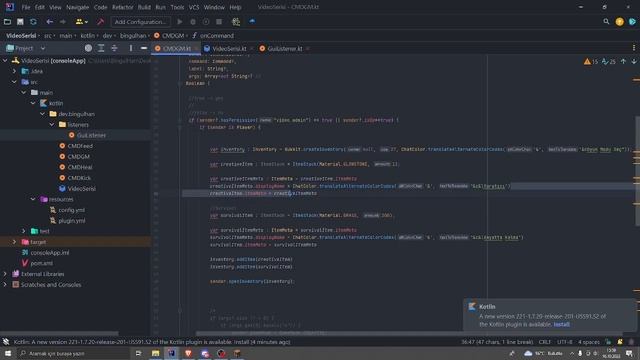Open the Tools menu

click(177, 7)
